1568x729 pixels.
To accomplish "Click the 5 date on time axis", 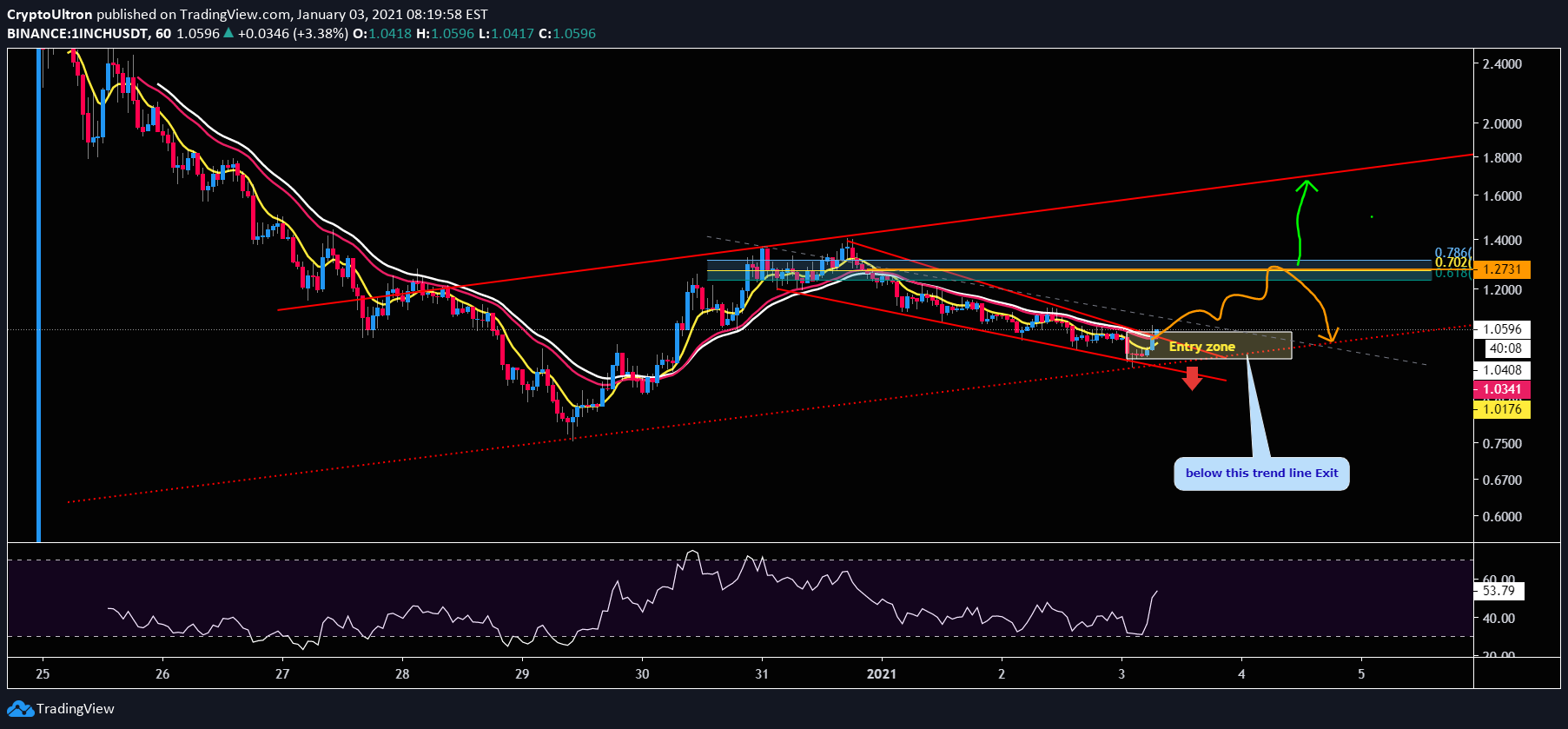I will pyautogui.click(x=1361, y=674).
